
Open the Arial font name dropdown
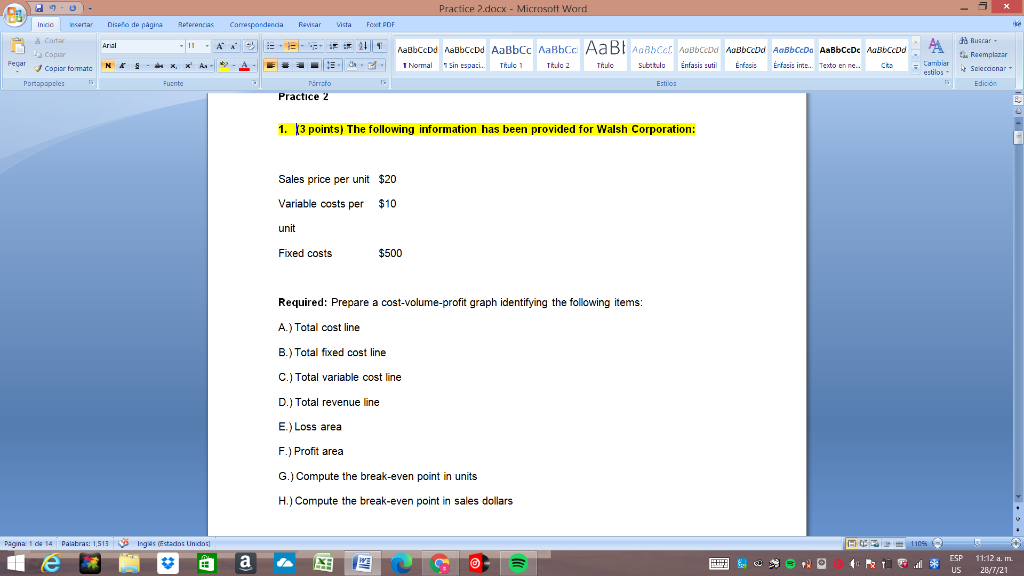tap(181, 45)
